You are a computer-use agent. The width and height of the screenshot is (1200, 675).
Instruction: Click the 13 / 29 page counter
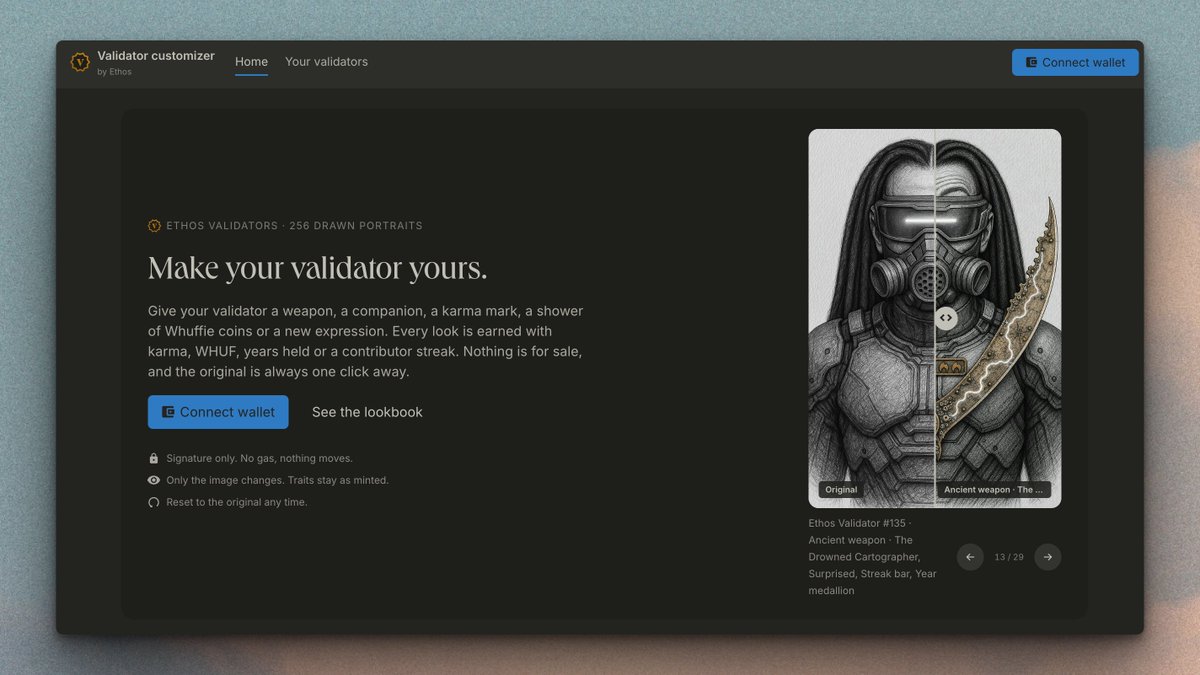(x=1009, y=557)
